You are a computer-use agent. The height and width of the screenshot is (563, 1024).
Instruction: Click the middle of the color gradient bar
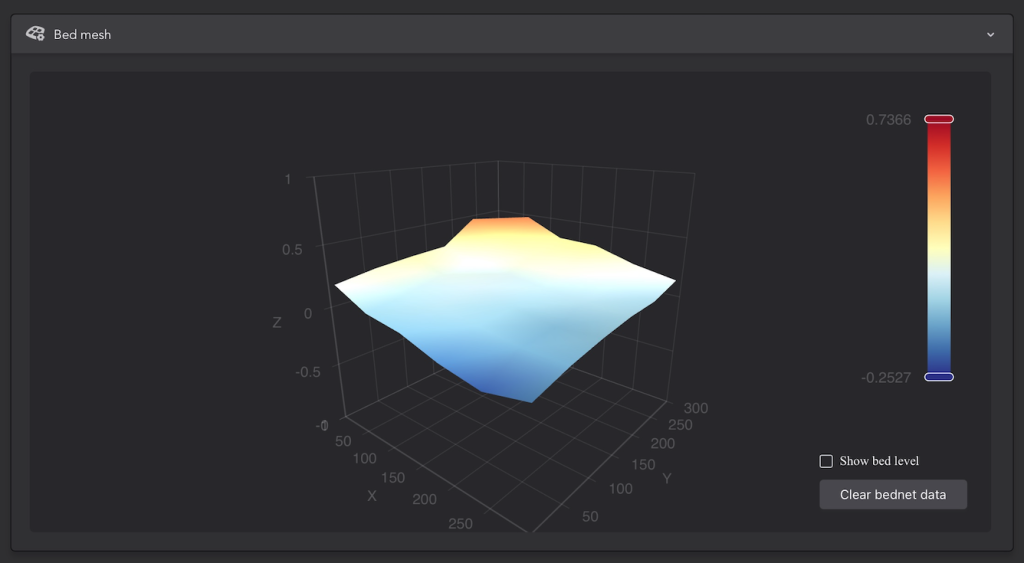939,248
